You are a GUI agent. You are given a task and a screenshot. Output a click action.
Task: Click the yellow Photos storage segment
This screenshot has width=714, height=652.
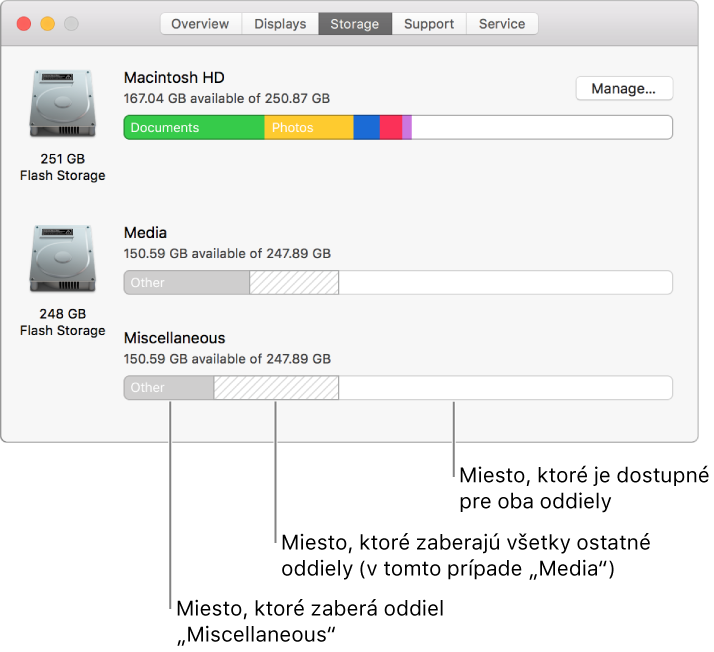309,127
